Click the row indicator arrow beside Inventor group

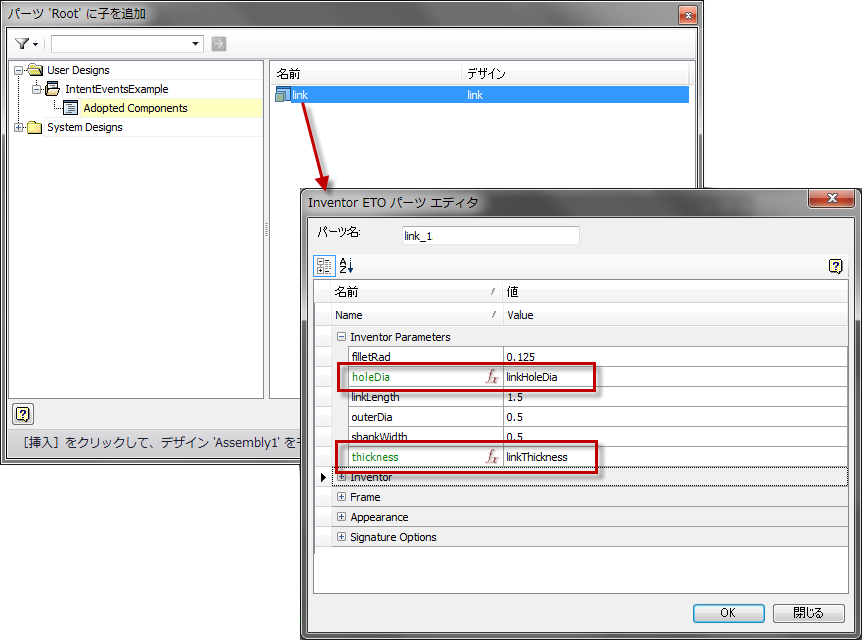click(323, 477)
